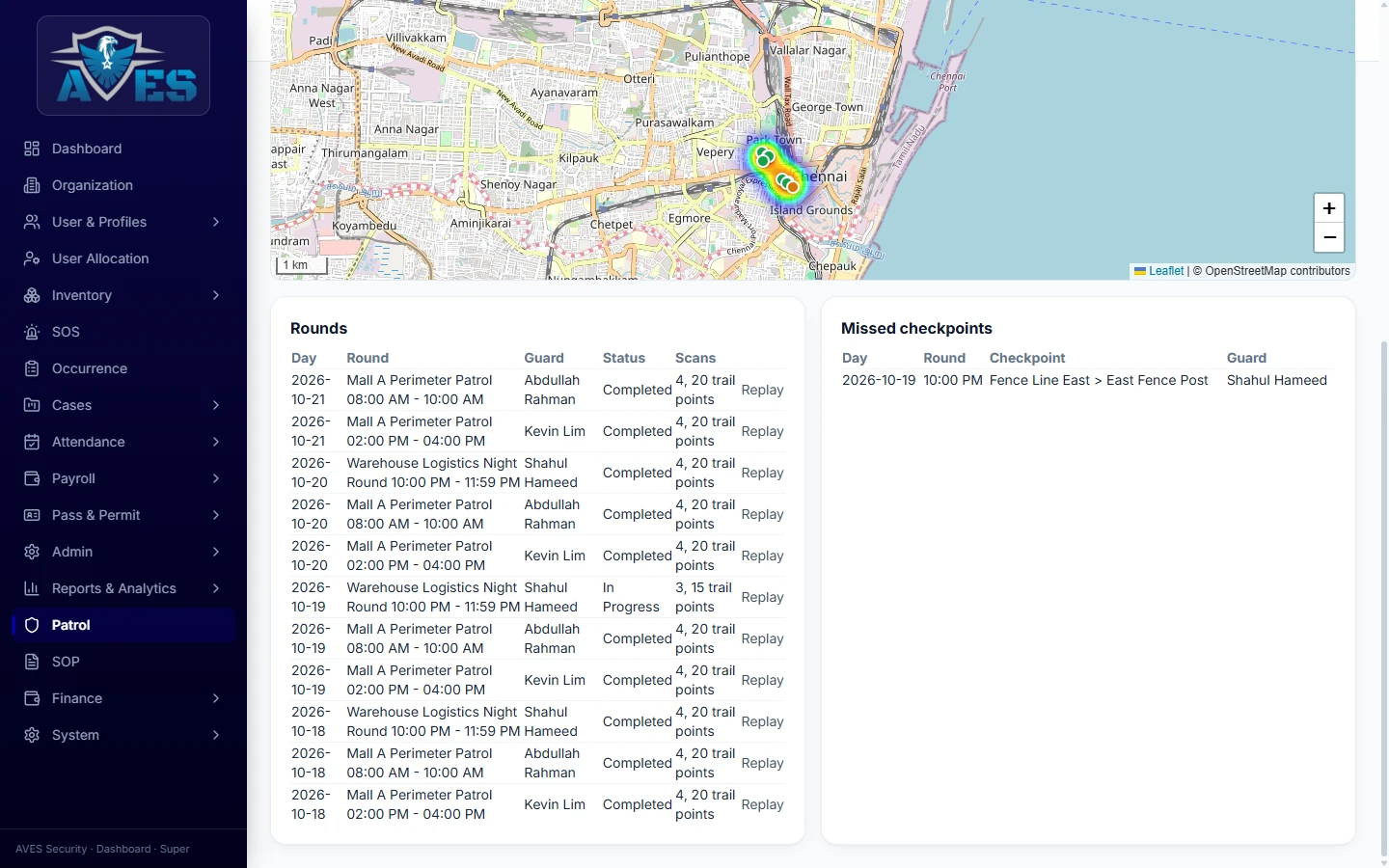Click the Checkpoint column header
Image resolution: width=1389 pixels, height=868 pixels.
click(x=1027, y=358)
